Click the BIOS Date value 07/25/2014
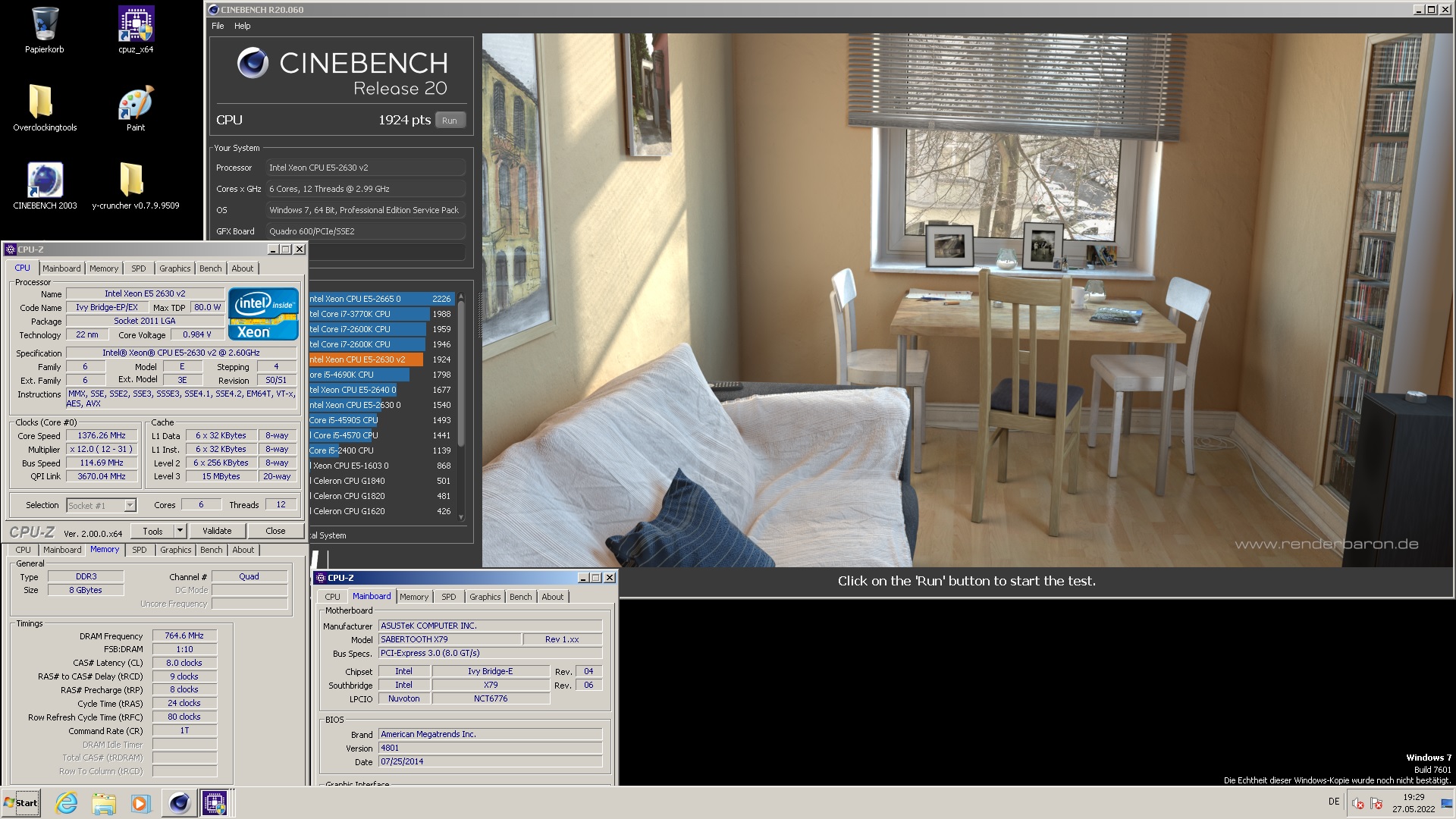The image size is (1456, 819). (490, 762)
